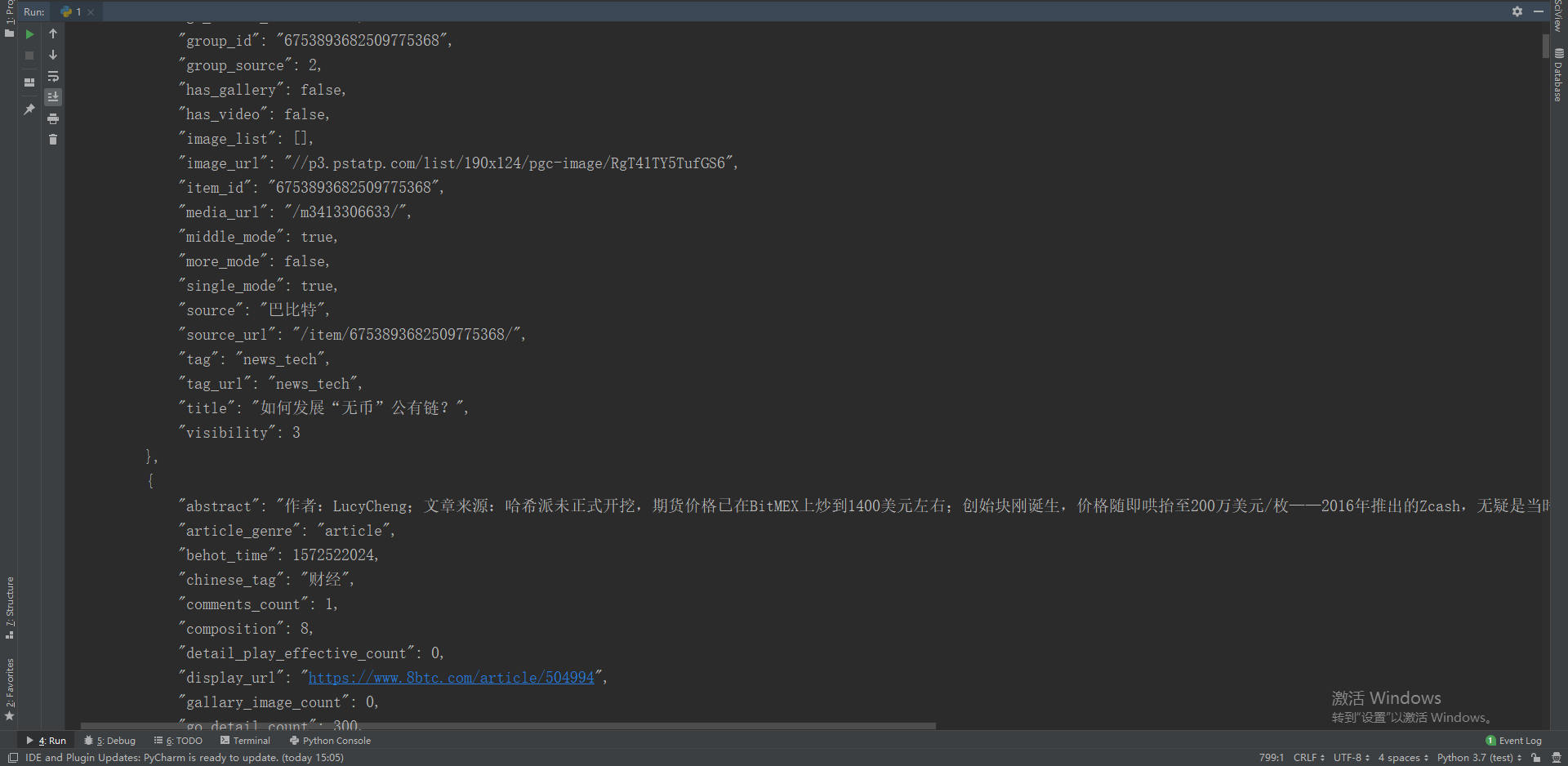
Task: Clear all console output with trash icon
Action: pos(53,140)
